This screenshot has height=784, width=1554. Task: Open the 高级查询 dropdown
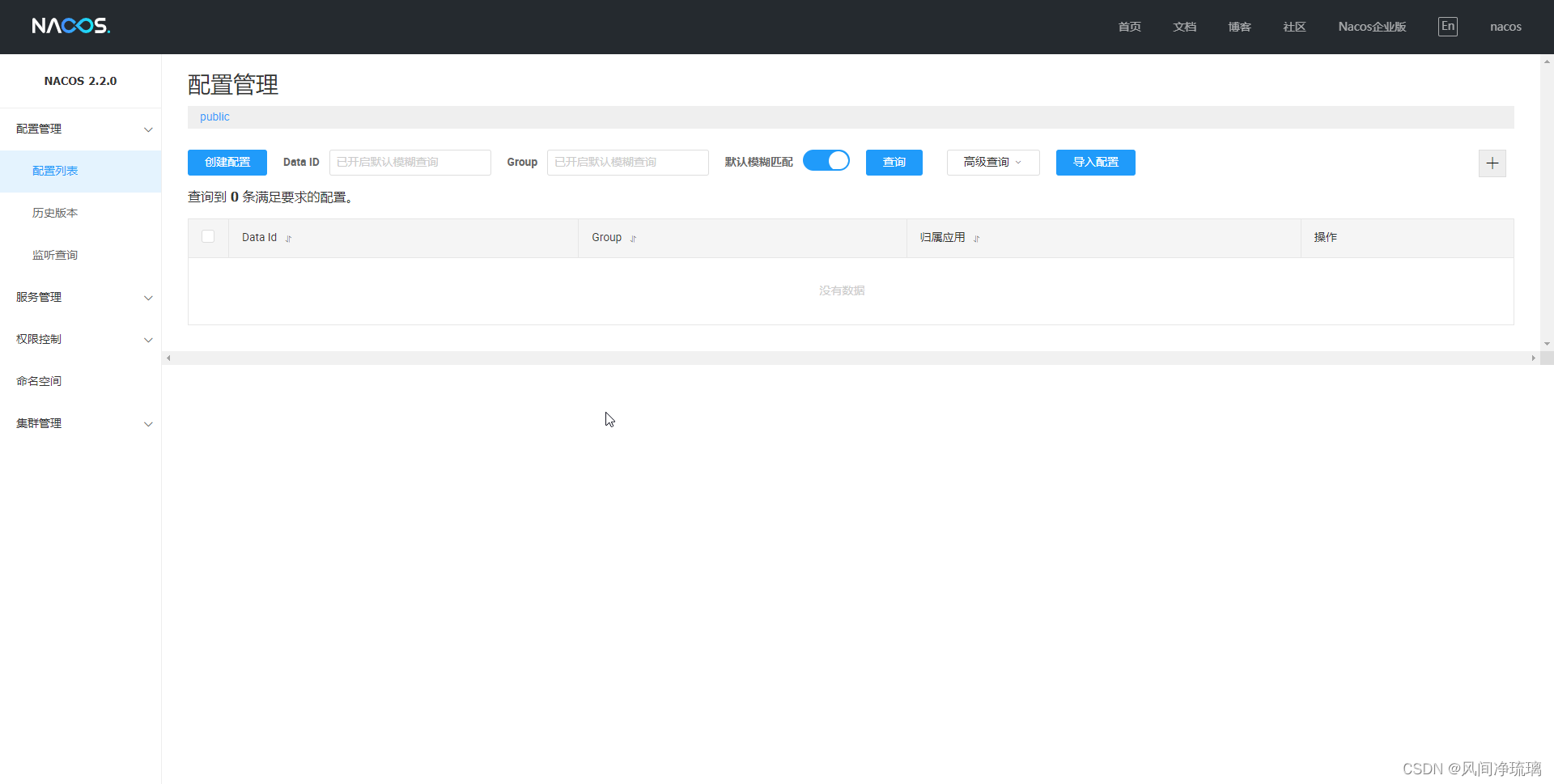click(993, 163)
